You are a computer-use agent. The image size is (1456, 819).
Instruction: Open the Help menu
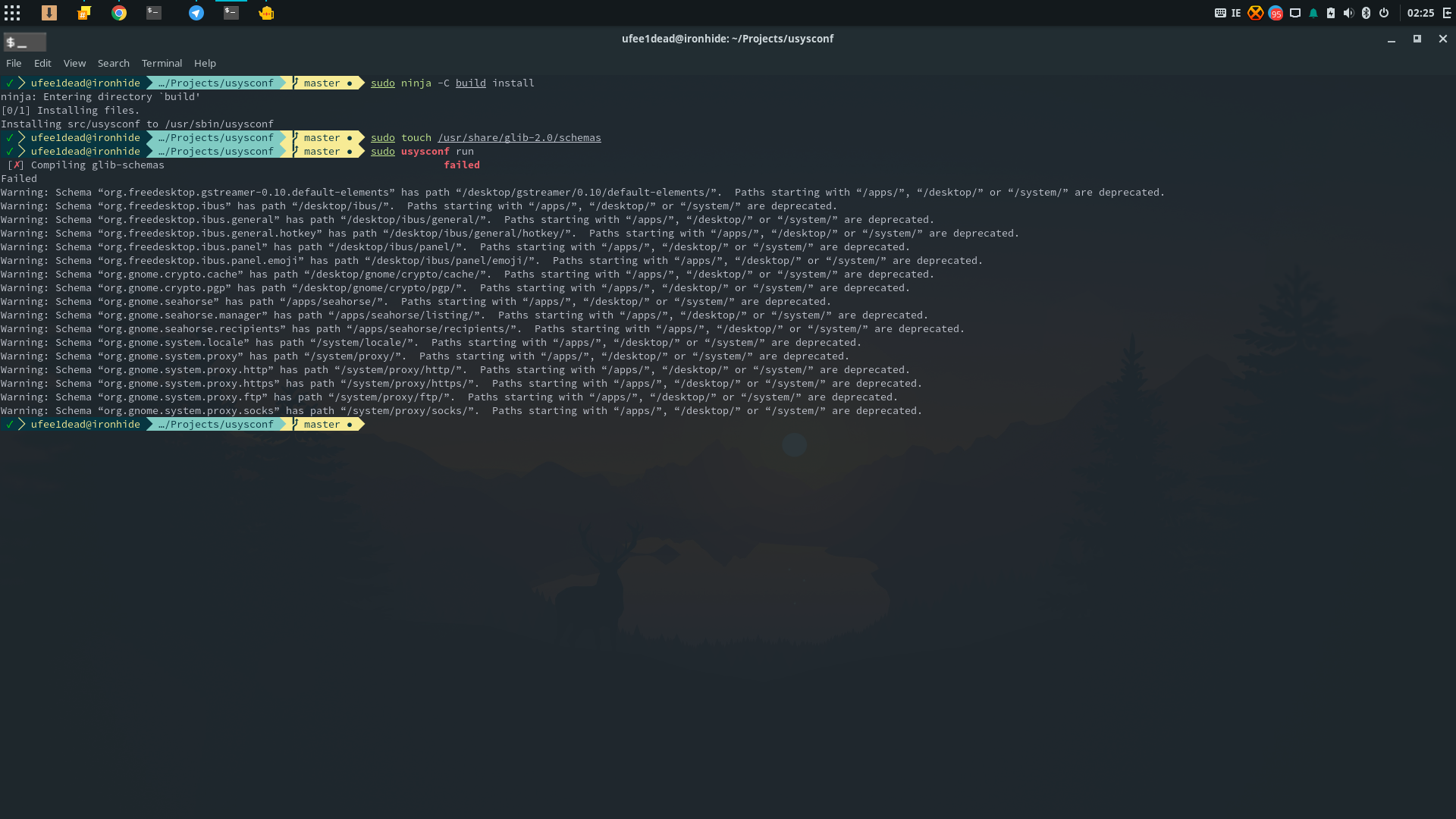[205, 63]
